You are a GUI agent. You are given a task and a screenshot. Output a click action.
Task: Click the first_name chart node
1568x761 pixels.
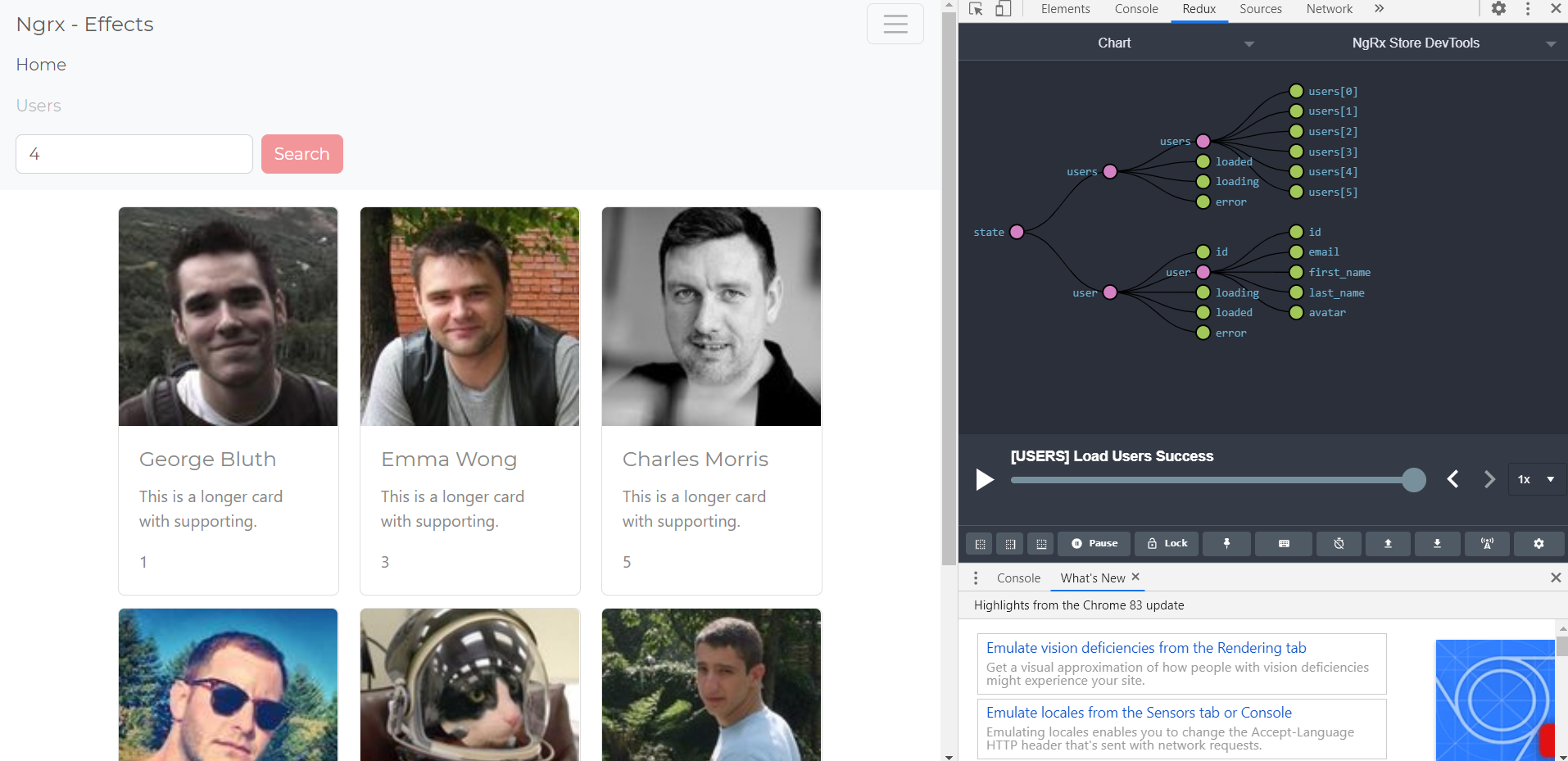coord(1296,272)
